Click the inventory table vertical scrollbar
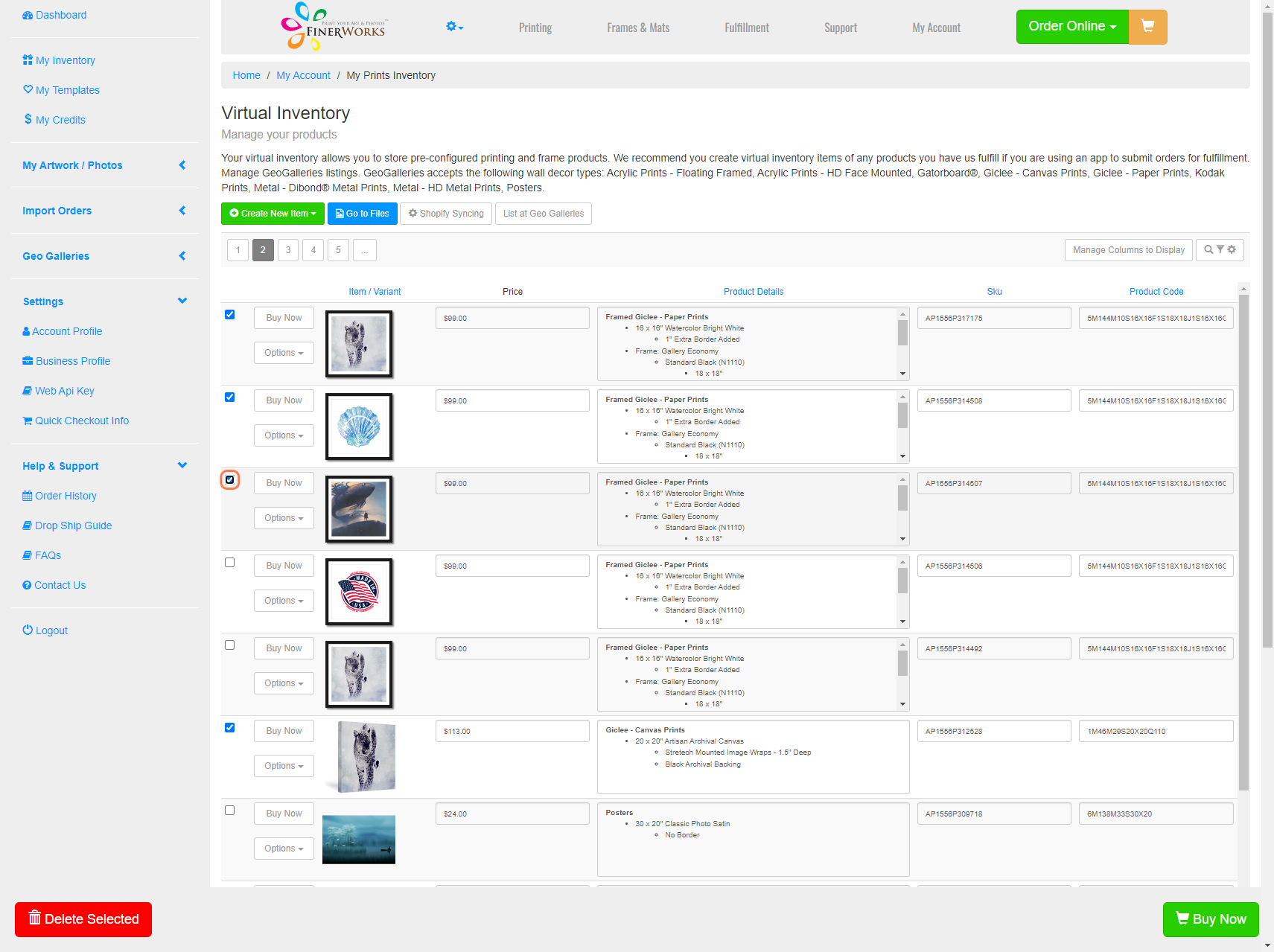The image size is (1274, 952). coord(1243,542)
